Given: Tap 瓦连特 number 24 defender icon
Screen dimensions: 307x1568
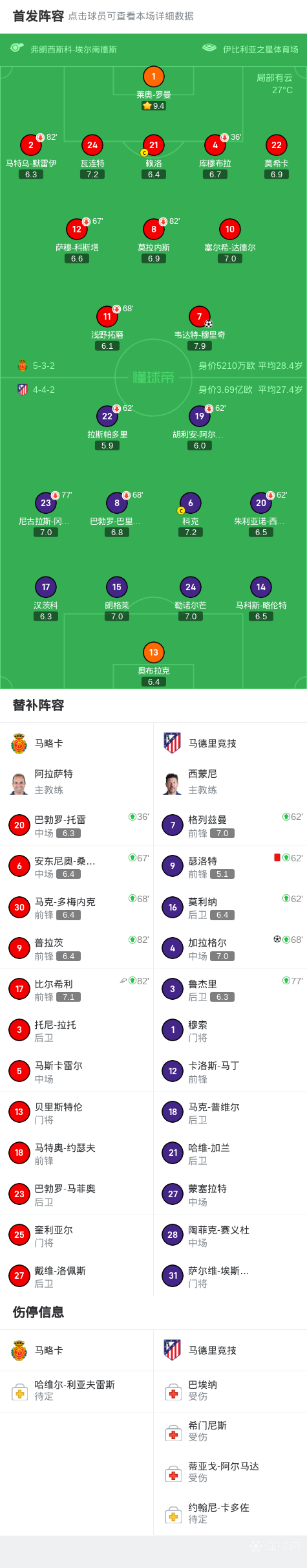Looking at the screenshot, I should 92,145.
